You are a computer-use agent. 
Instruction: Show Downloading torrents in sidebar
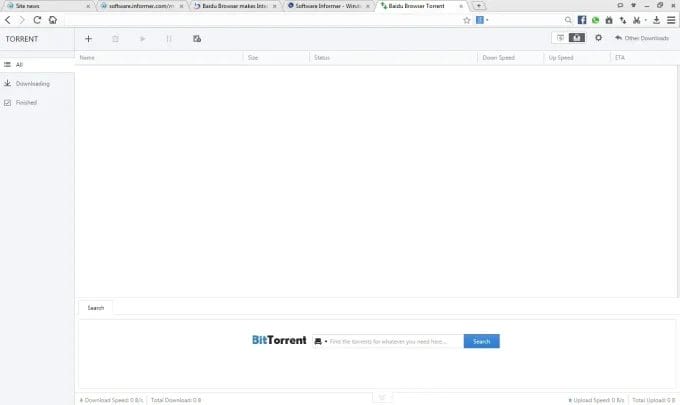pos(32,83)
